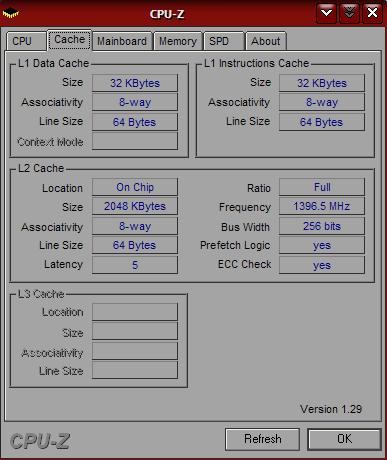
Task: Click the Context Mode label
Action: click(x=50, y=142)
